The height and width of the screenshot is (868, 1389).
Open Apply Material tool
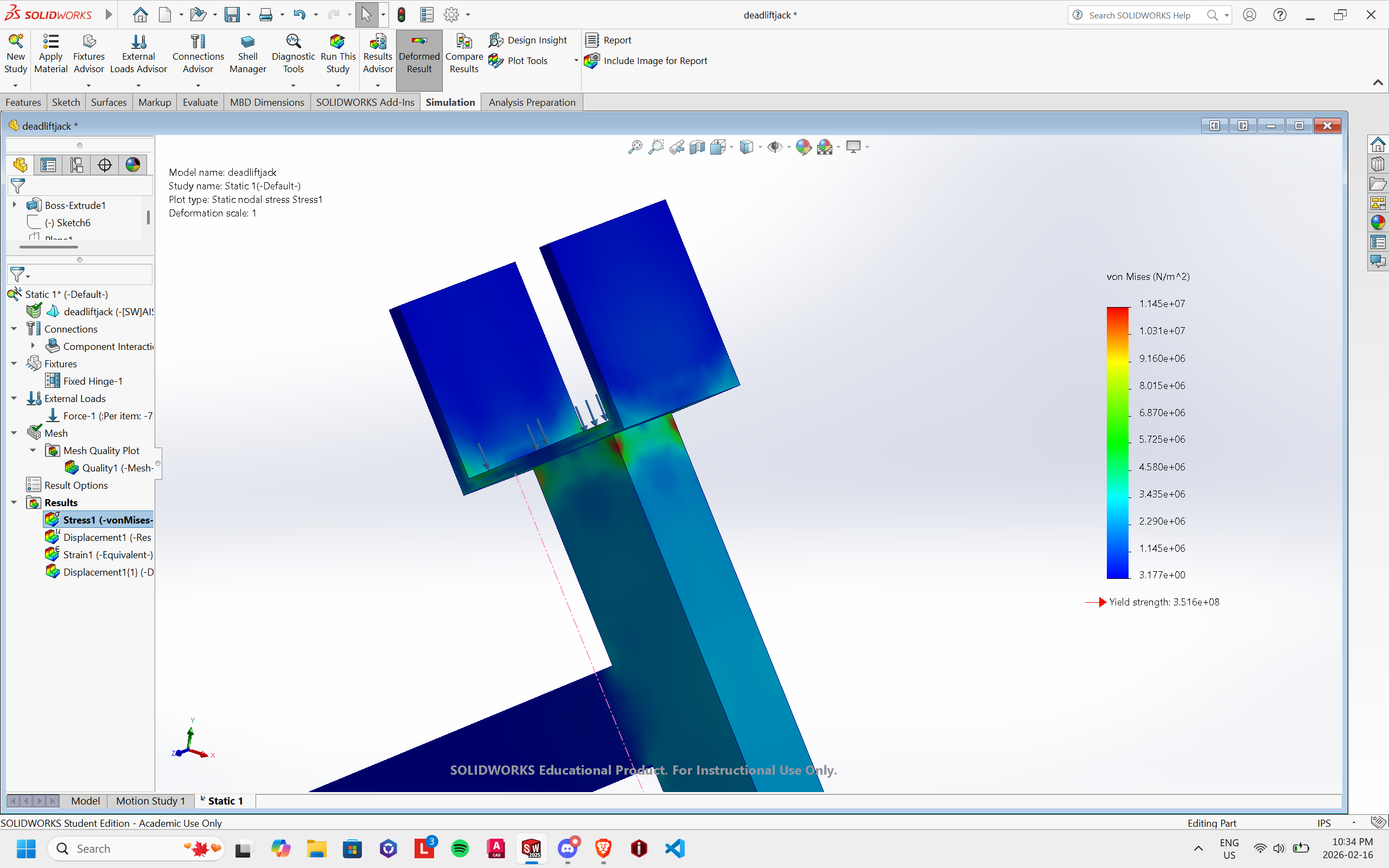[50, 54]
